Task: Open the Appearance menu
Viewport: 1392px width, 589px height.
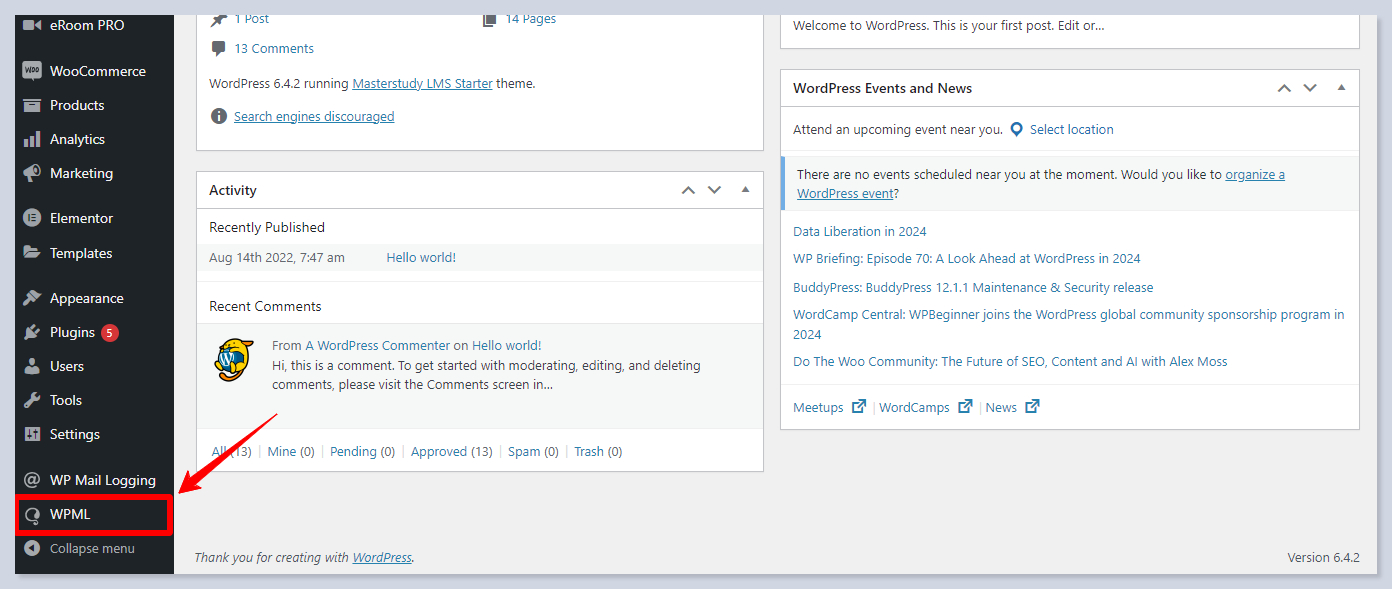Action: 86,298
